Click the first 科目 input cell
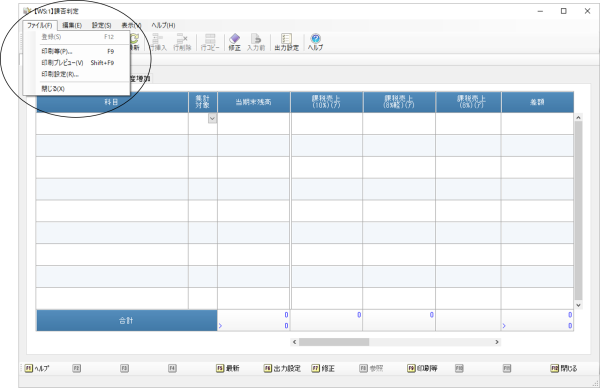Screen dimensions: 600x388 [112, 124]
